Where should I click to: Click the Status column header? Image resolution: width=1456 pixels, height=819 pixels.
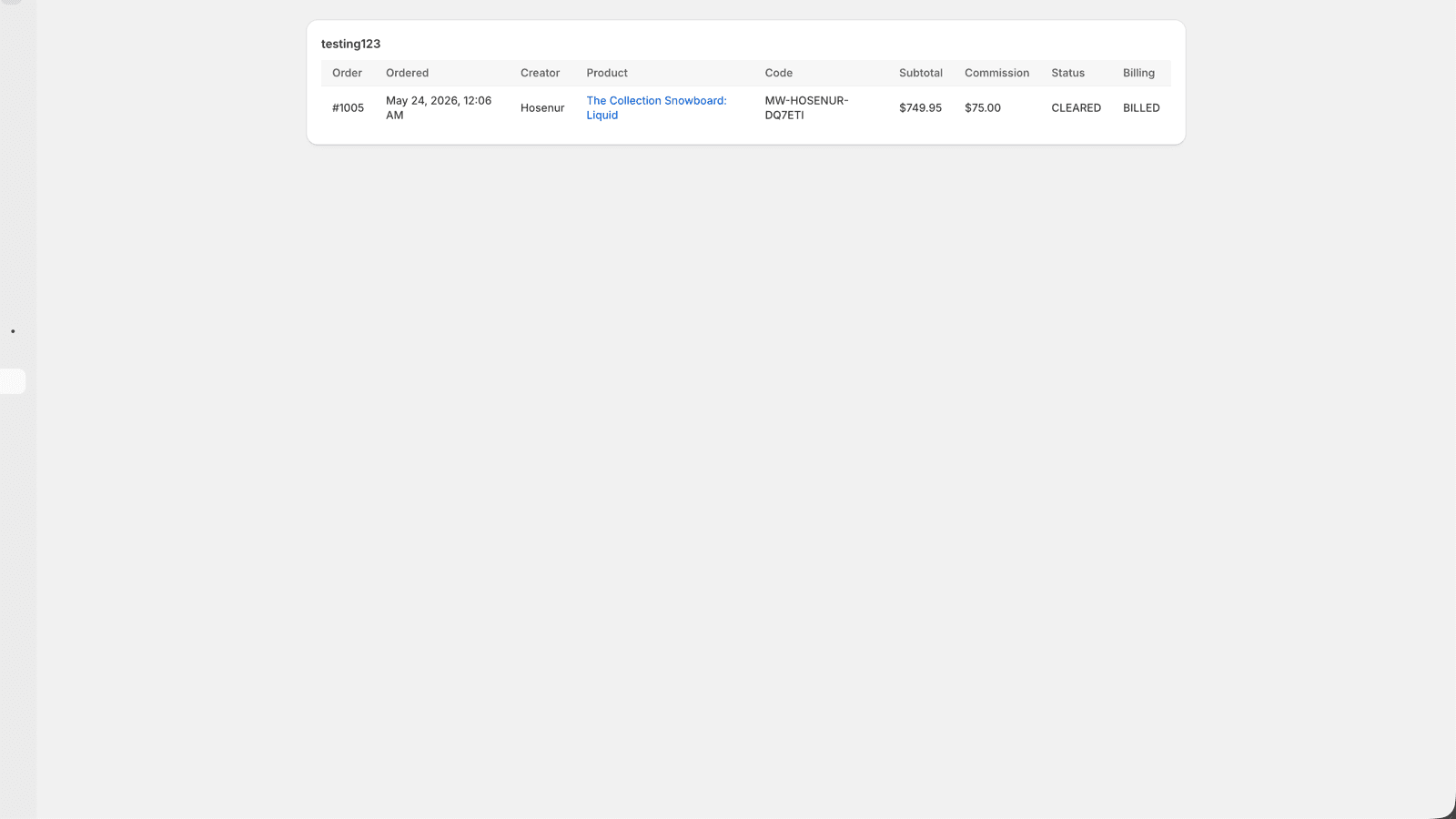coord(1067,73)
